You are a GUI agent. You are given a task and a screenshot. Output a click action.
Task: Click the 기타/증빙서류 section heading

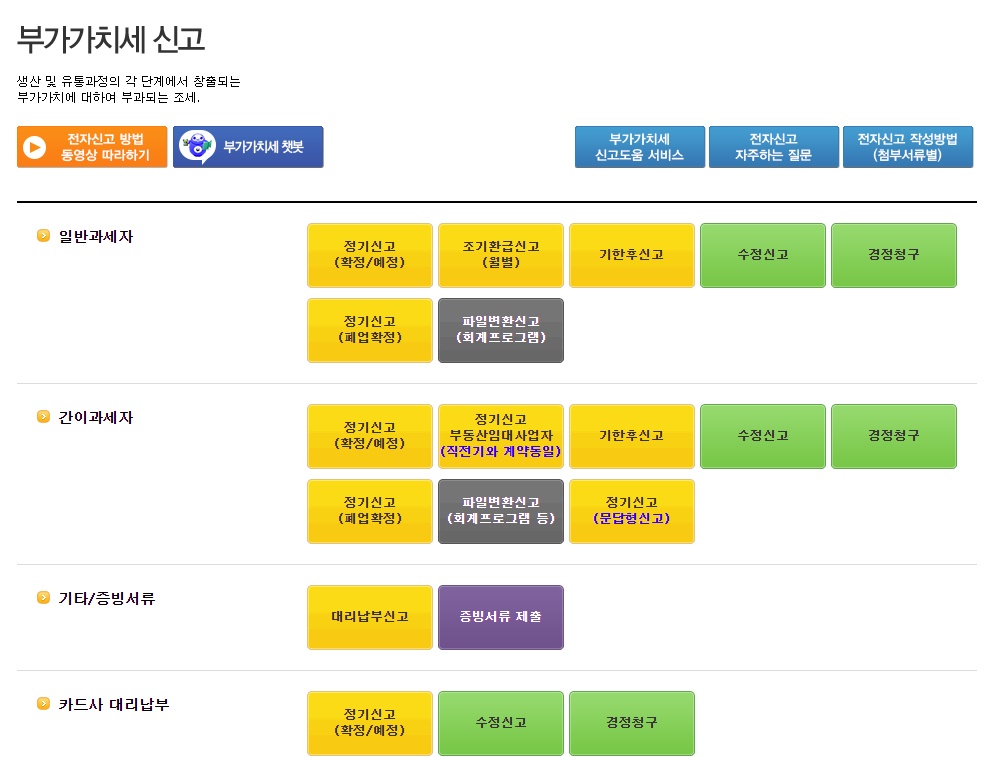pos(106,598)
